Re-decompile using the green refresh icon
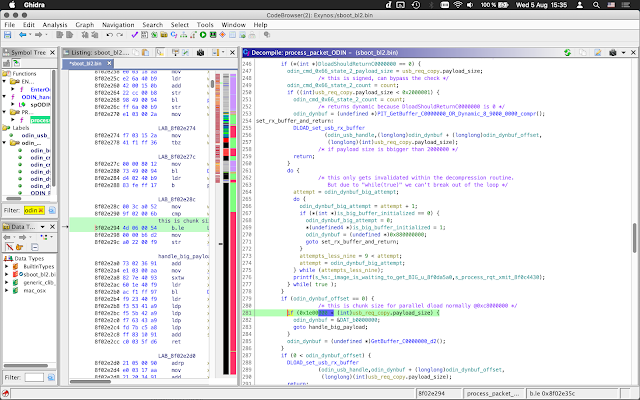 [567, 53]
